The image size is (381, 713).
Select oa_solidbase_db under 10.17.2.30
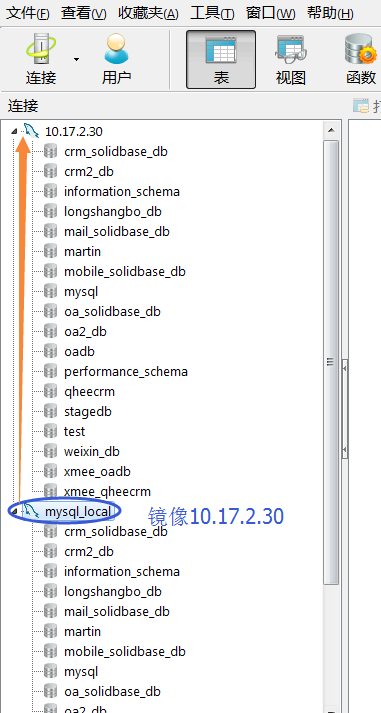point(112,311)
